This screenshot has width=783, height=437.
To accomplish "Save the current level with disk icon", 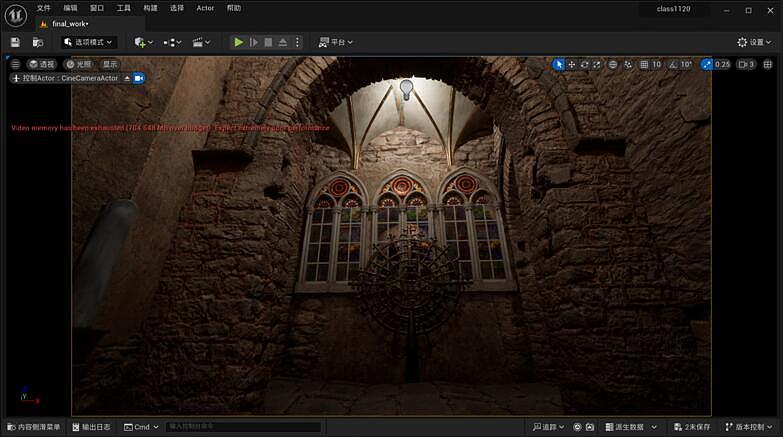I will pyautogui.click(x=15, y=42).
